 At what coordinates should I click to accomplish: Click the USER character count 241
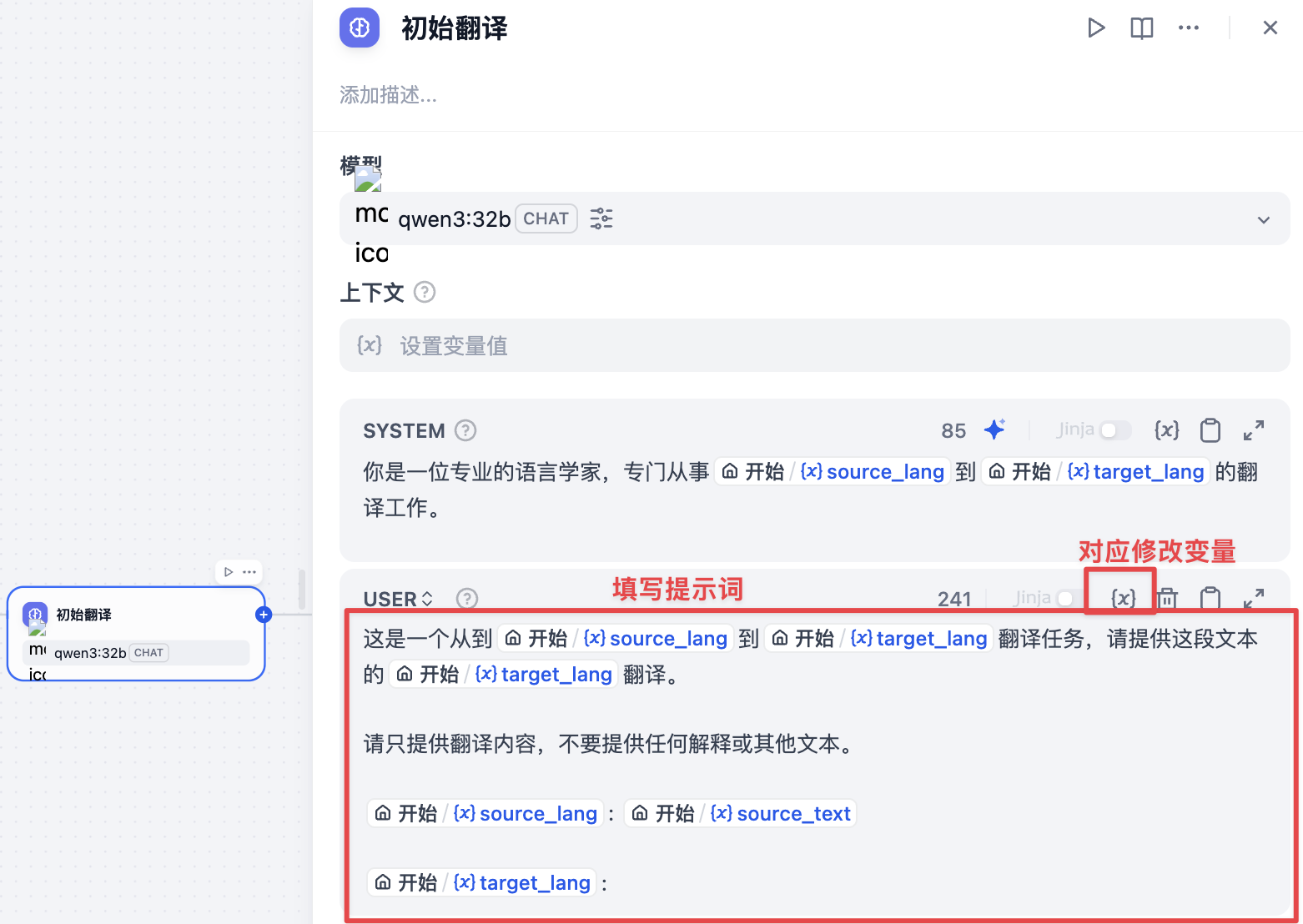(x=954, y=599)
